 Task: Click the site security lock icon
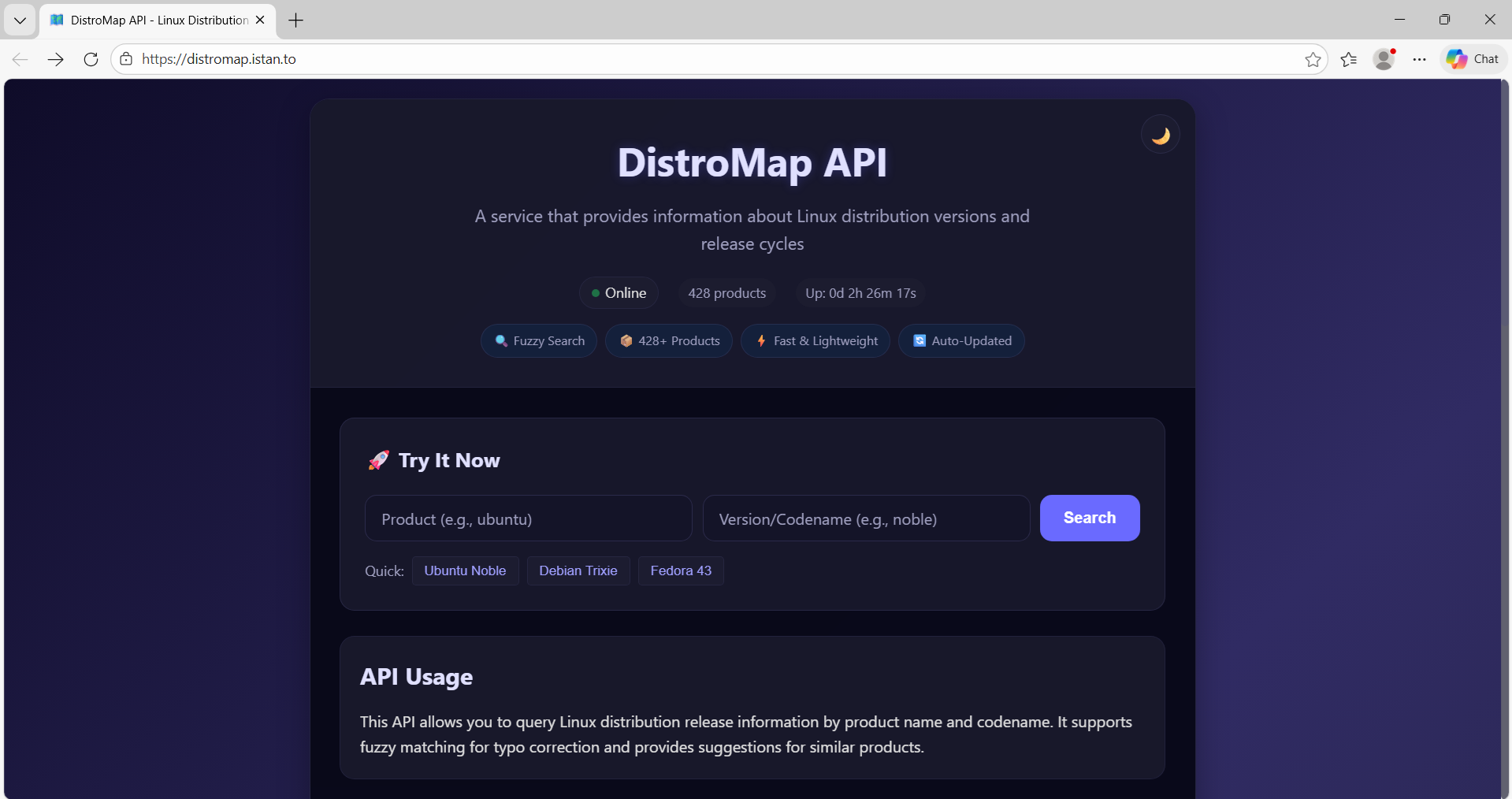[x=126, y=59]
